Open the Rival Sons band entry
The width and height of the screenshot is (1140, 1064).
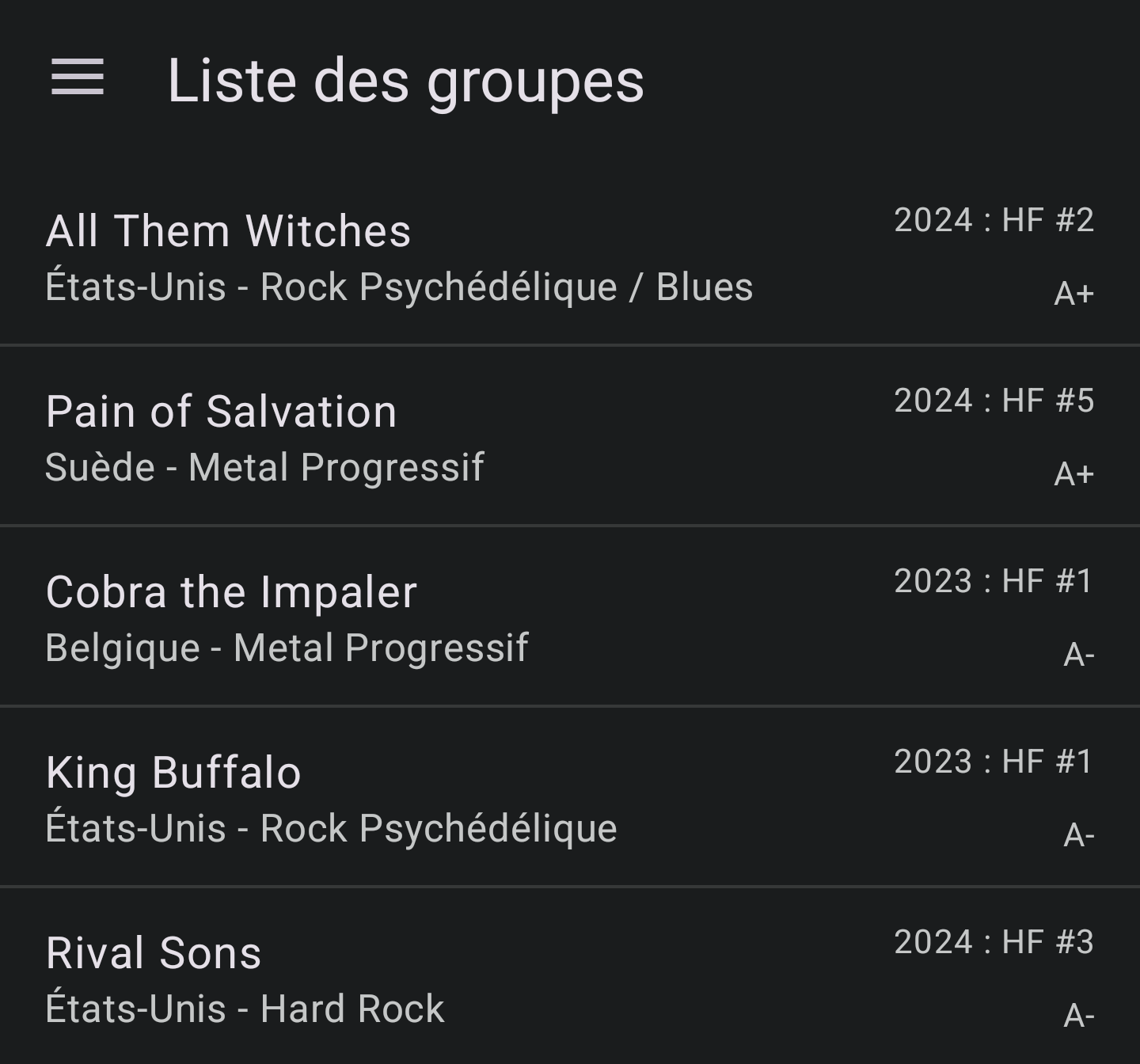[x=154, y=953]
